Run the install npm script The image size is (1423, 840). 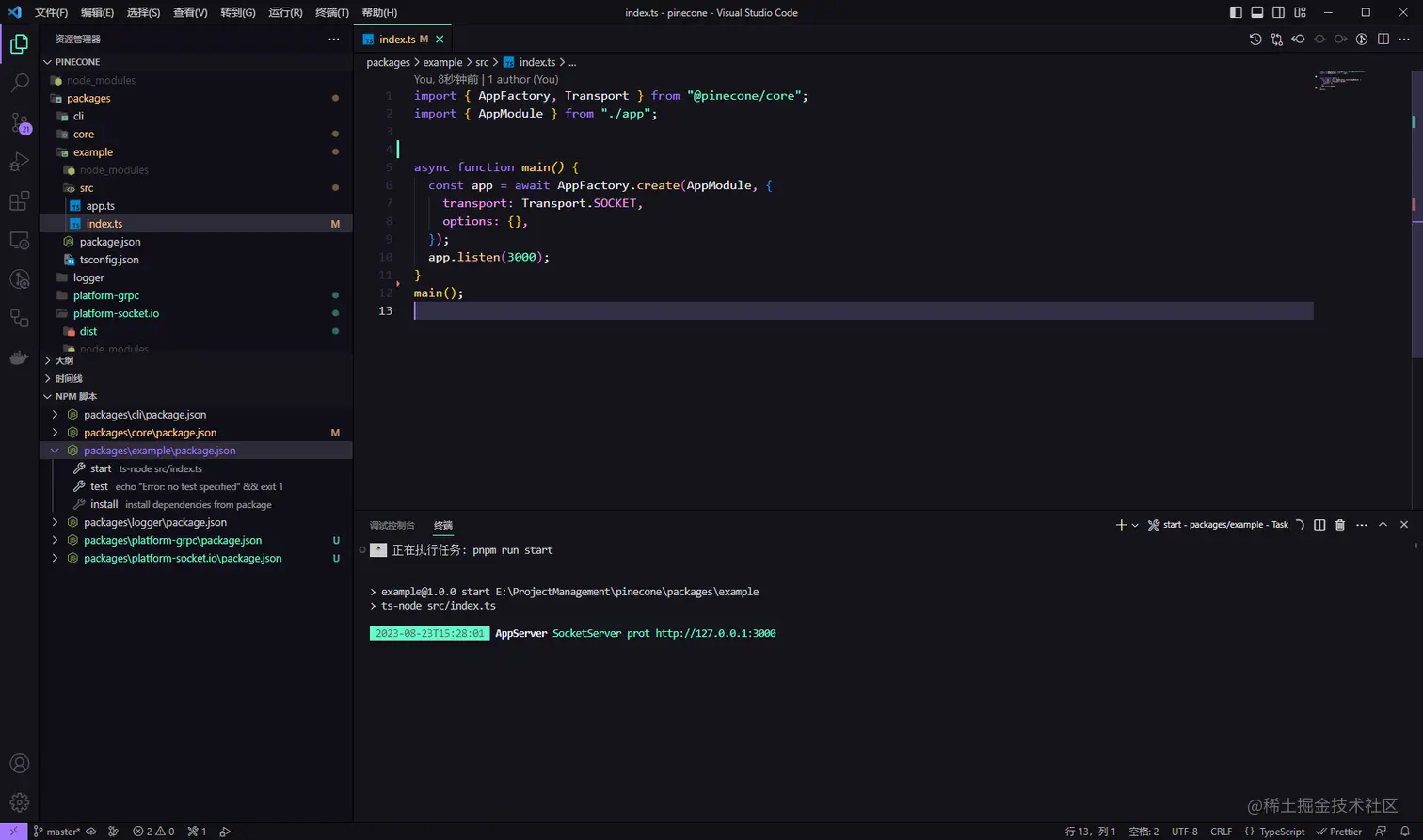pos(196,504)
